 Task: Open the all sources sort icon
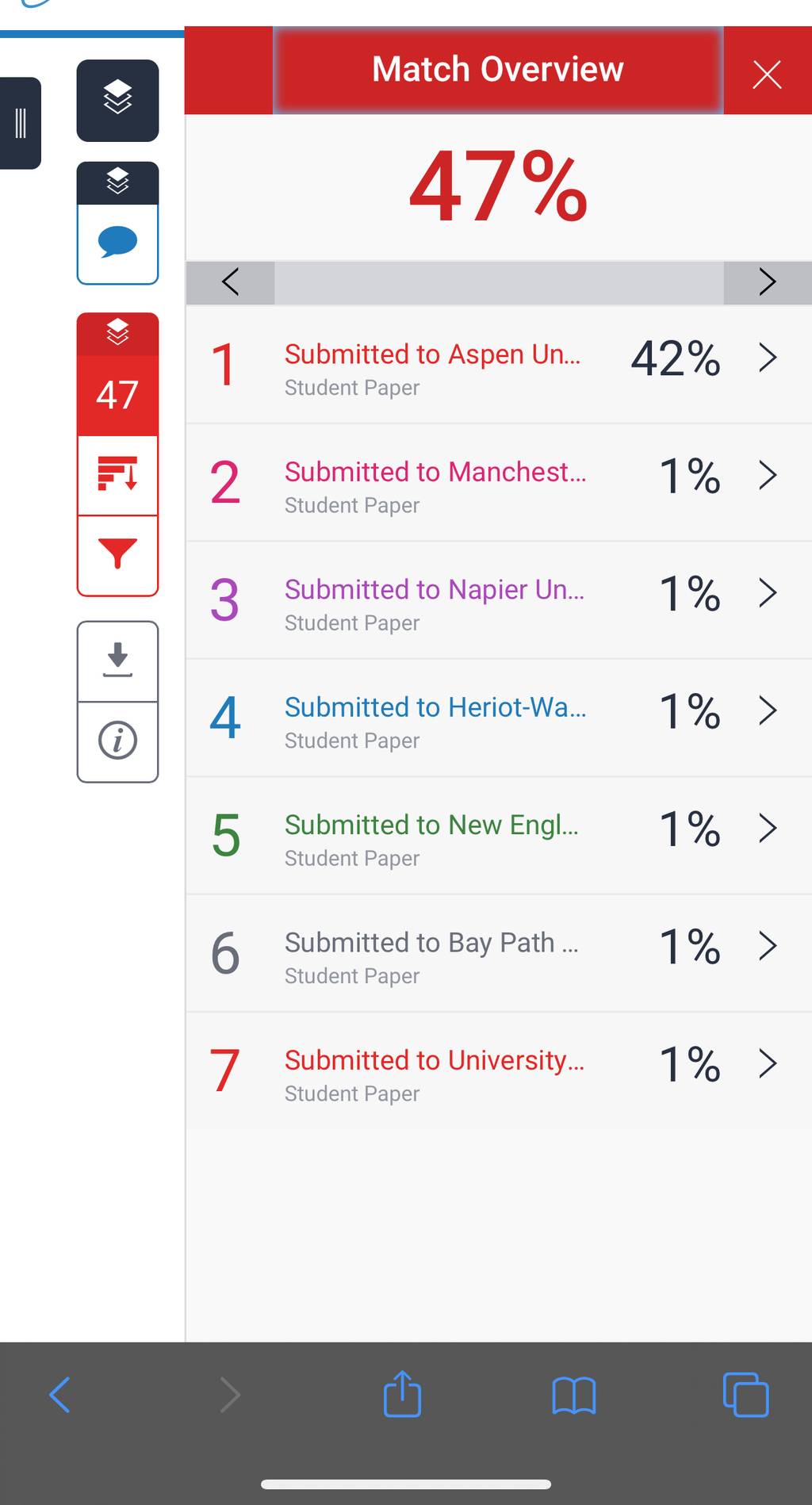point(117,475)
